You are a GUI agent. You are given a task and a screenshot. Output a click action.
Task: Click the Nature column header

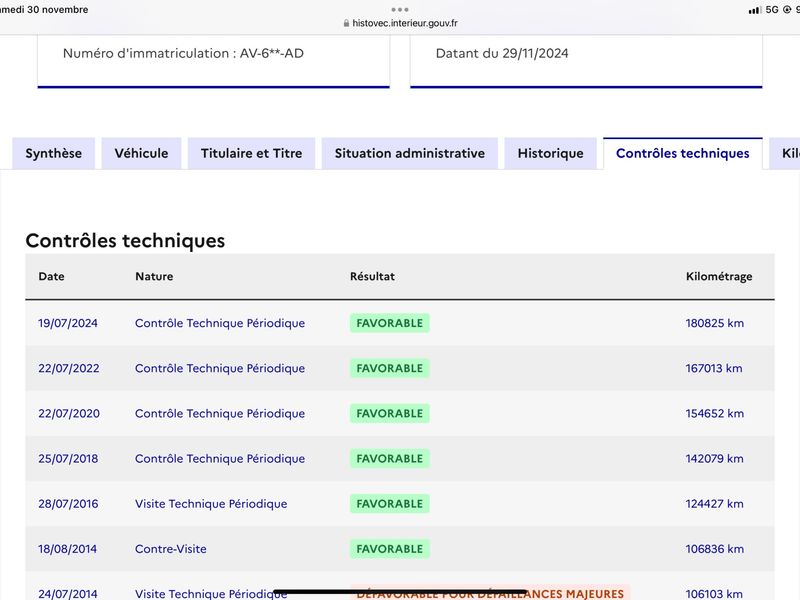pos(154,277)
